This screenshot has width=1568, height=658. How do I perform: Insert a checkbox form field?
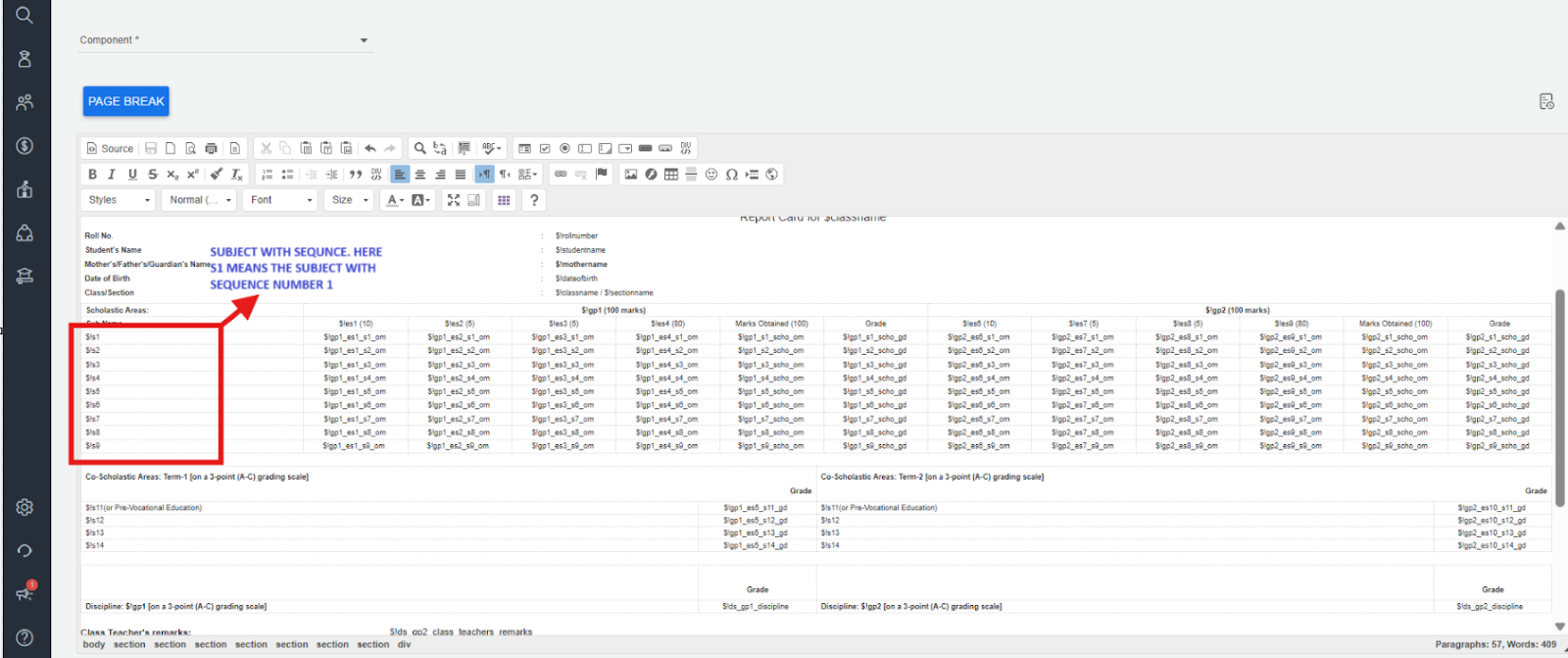pos(545,149)
